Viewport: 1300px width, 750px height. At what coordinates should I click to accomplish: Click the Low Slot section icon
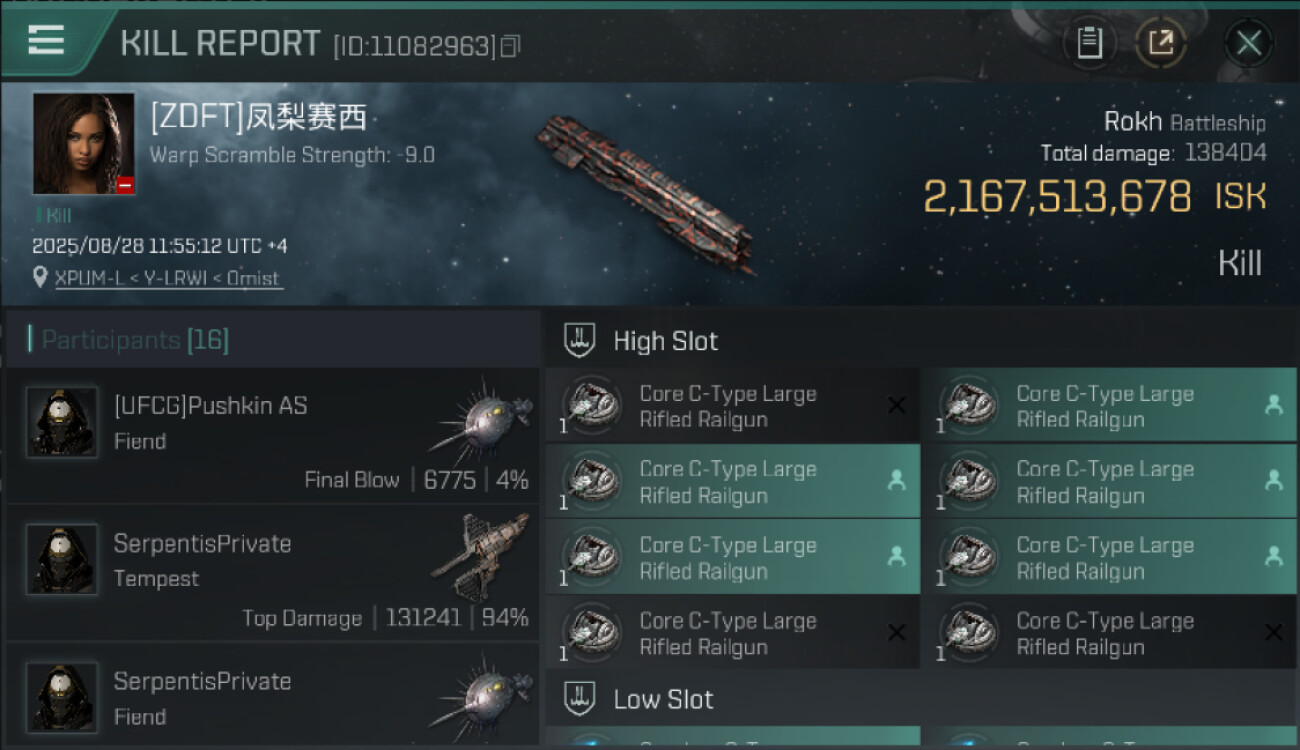[x=580, y=699]
